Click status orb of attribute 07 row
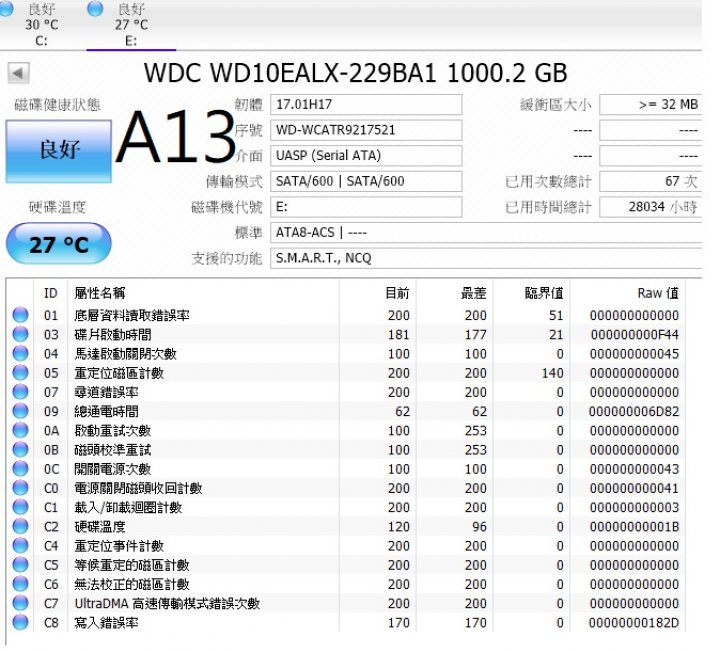720x653 pixels. (20, 392)
